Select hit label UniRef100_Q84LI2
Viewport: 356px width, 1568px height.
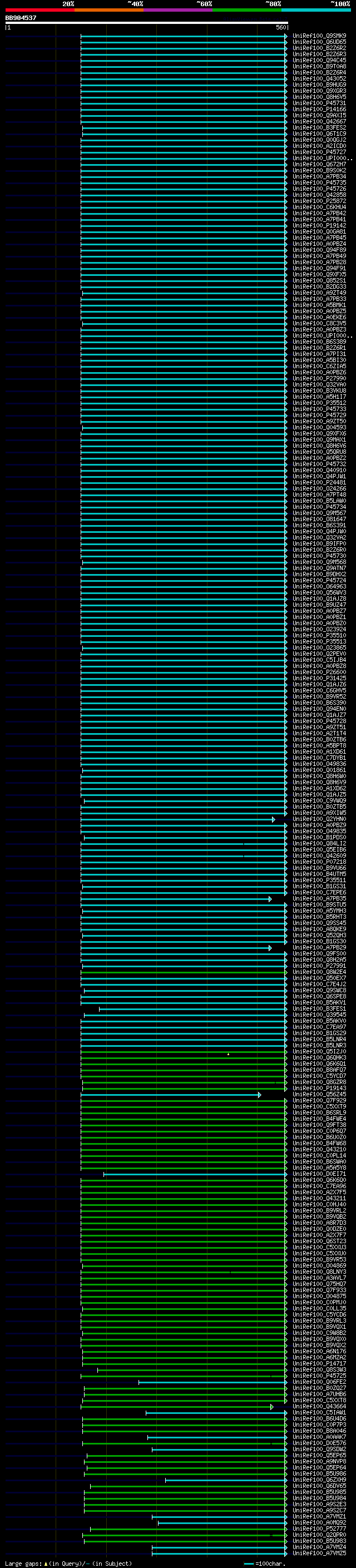(x=319, y=844)
